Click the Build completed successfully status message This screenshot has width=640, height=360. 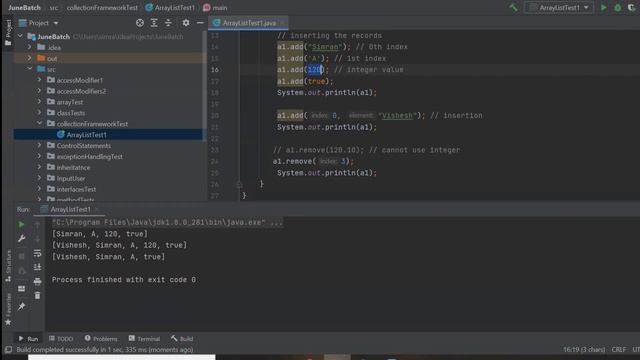(x=105, y=350)
